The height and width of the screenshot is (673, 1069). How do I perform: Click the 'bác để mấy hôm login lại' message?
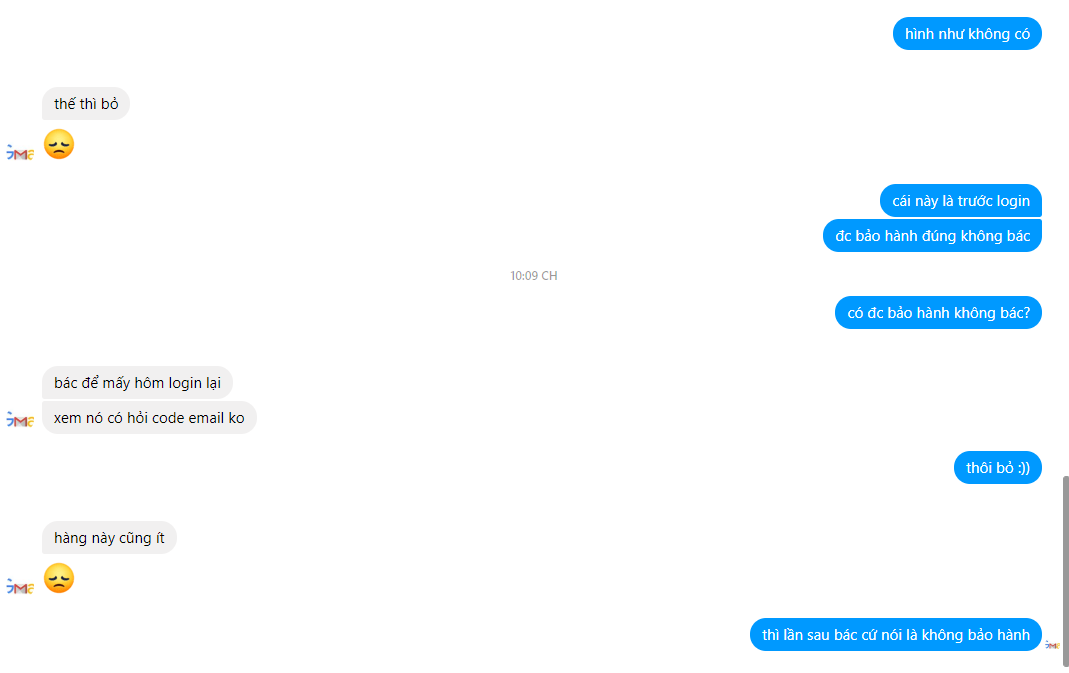137,383
